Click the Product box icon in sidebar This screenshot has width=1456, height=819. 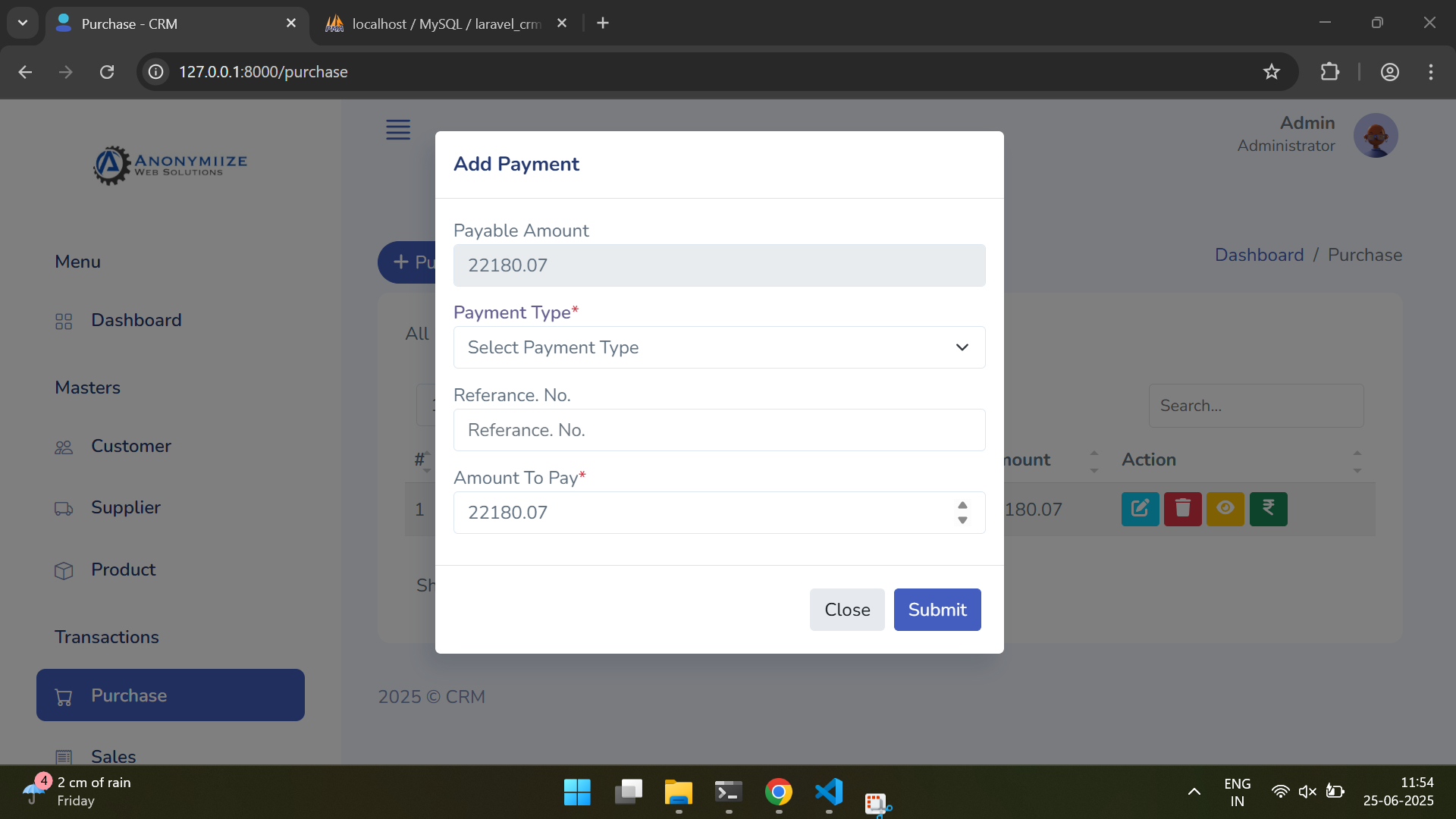(64, 571)
